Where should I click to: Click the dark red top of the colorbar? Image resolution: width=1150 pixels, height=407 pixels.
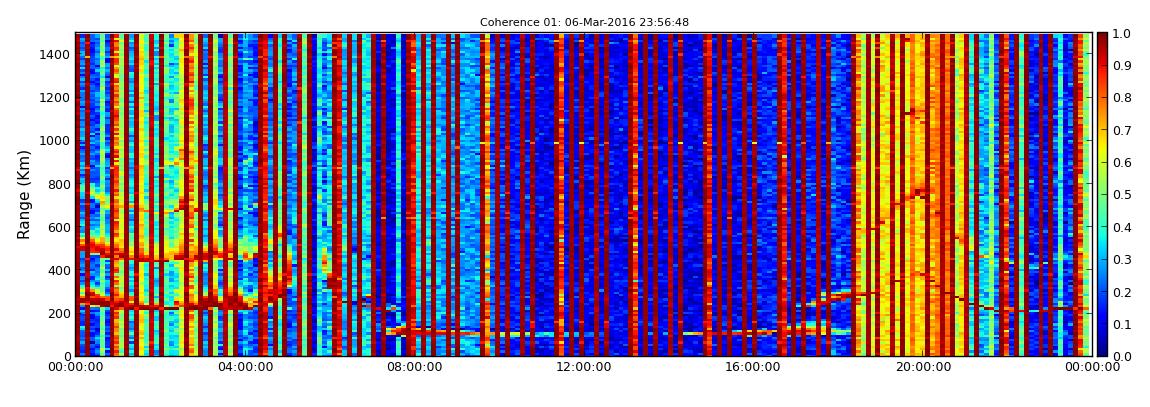tap(1104, 38)
